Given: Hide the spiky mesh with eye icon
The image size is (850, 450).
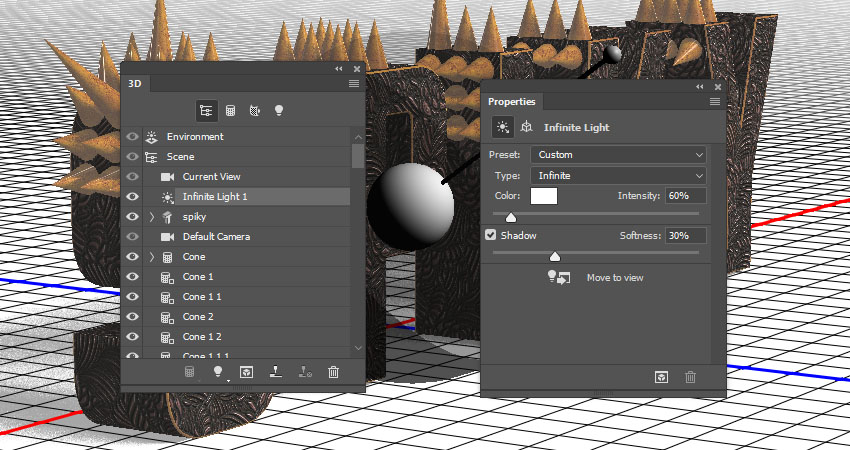Looking at the screenshot, I should [132, 217].
